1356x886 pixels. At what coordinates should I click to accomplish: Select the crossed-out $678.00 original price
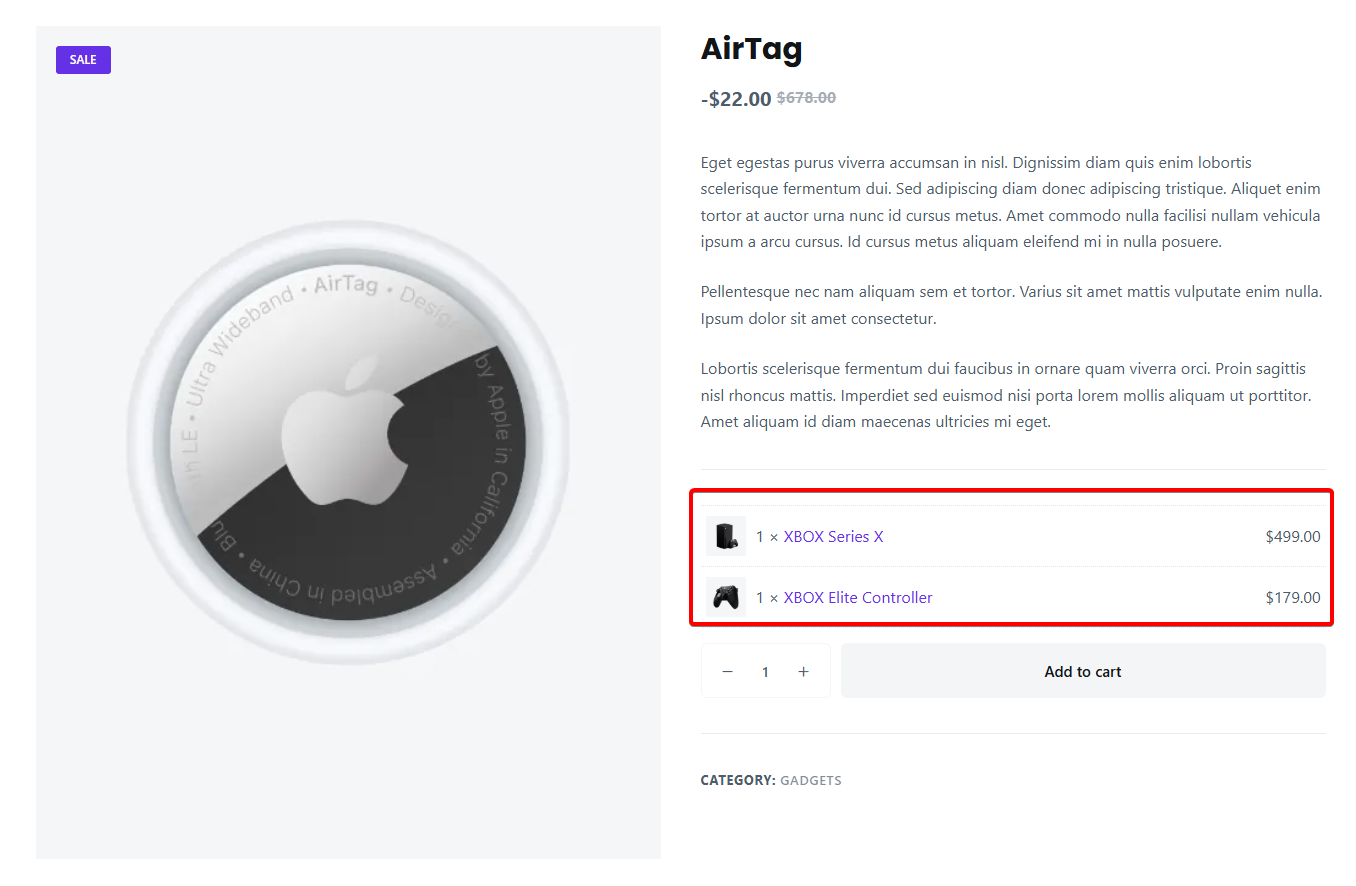pos(806,98)
